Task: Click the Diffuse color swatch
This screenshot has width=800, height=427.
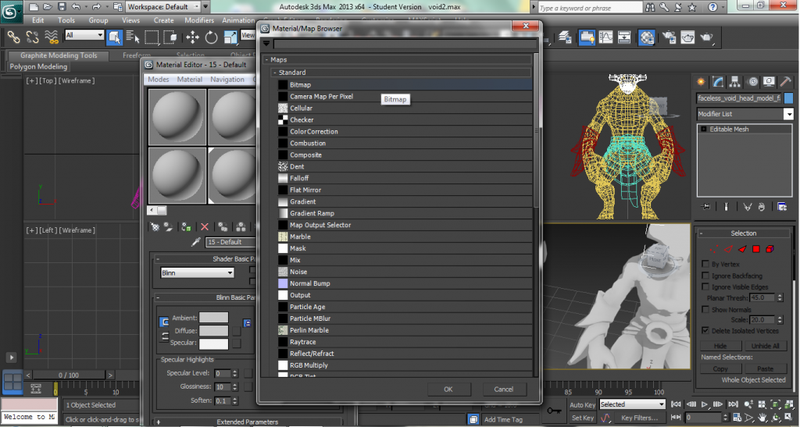Action: pos(213,331)
